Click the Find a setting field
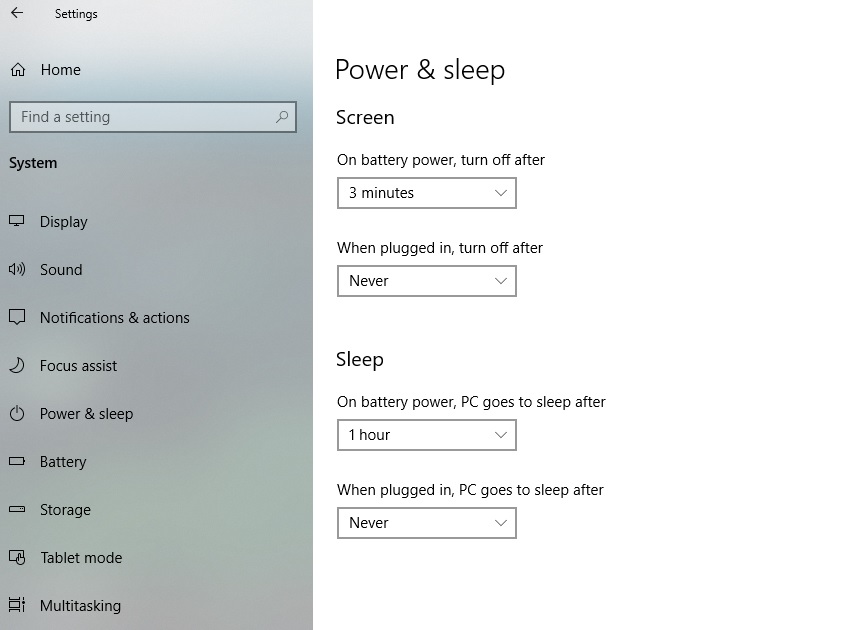The width and height of the screenshot is (864, 630). (x=153, y=117)
